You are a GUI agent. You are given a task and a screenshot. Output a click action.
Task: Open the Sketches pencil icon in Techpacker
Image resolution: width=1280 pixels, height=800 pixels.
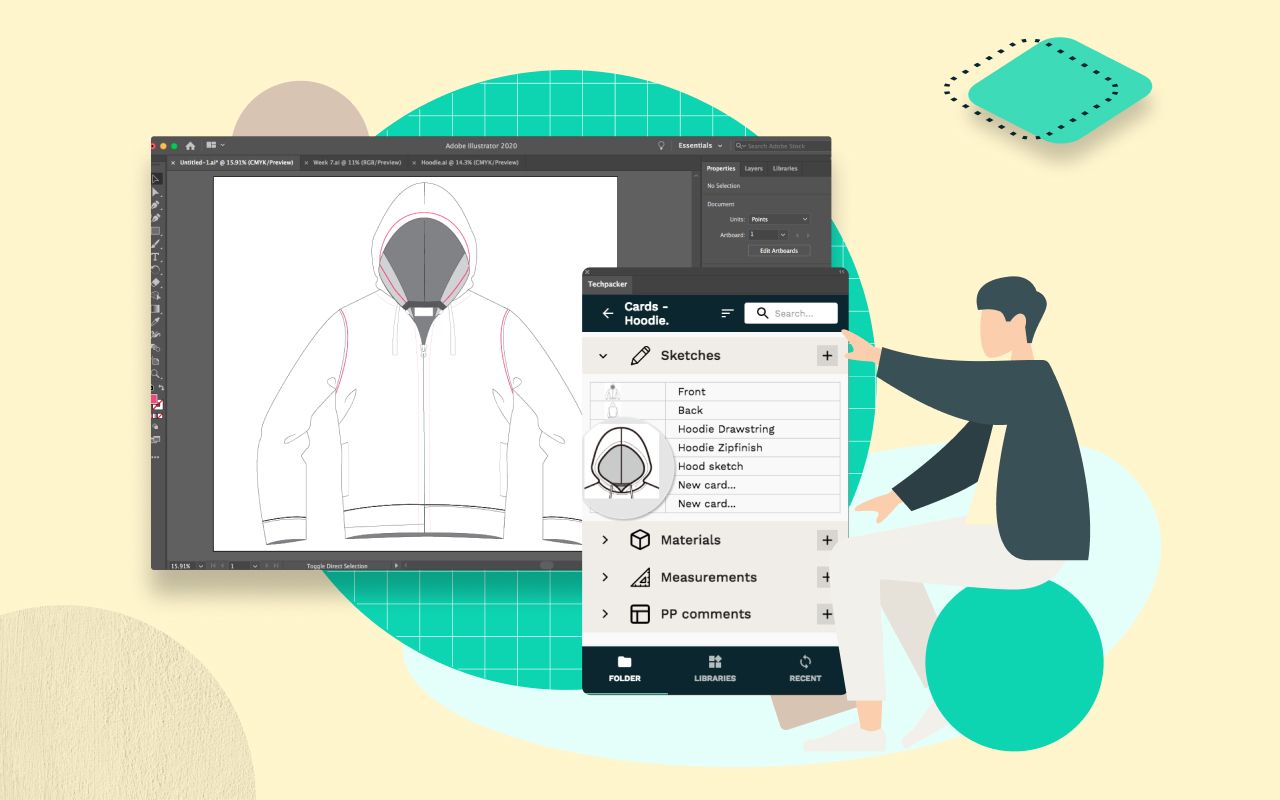640,355
